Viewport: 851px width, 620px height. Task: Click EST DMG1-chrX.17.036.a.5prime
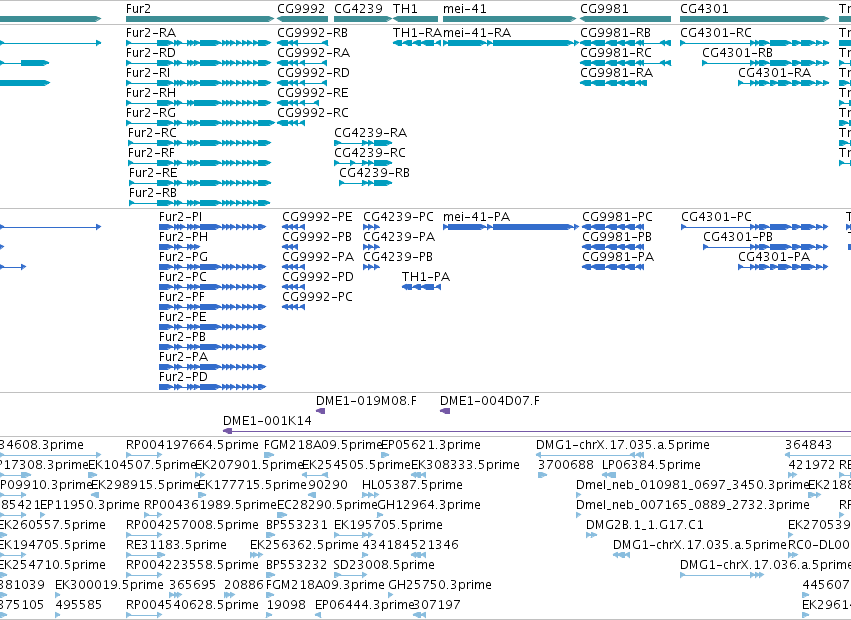[x=722, y=575]
